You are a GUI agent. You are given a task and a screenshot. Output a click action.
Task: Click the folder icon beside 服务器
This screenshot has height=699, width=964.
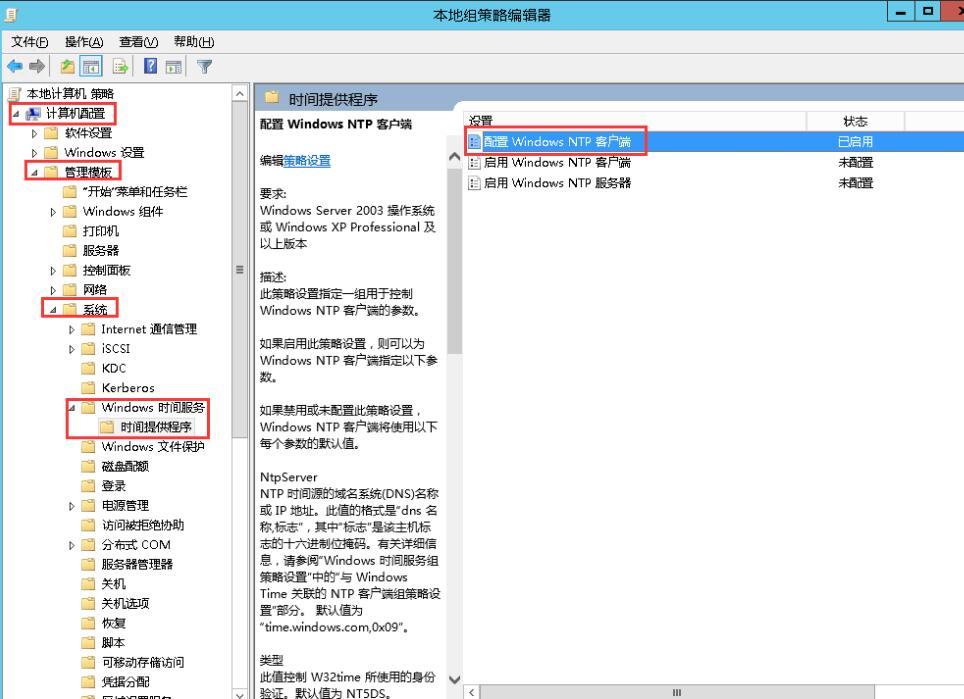70,251
